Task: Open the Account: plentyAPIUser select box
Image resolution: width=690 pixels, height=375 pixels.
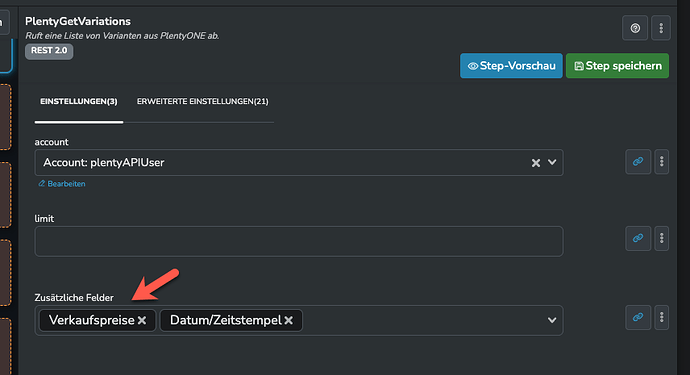Action: coord(299,162)
